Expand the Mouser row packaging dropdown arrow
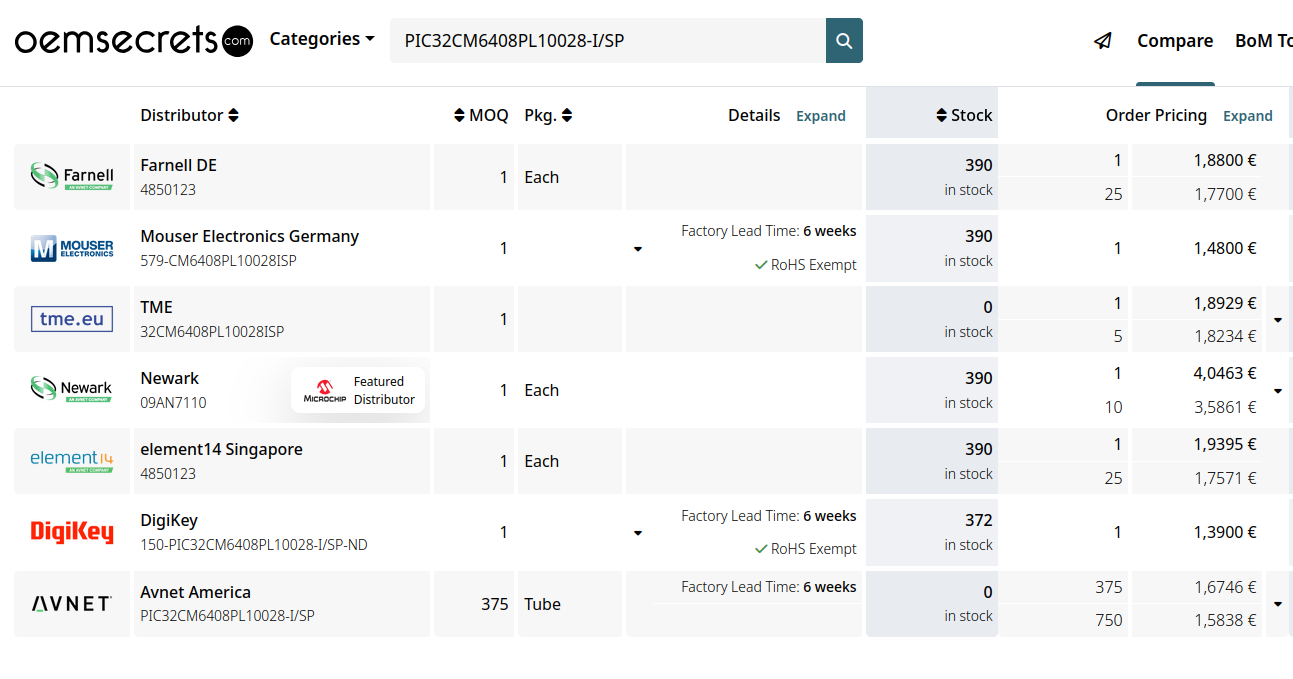Viewport: 1293px width, 679px height. tap(638, 249)
